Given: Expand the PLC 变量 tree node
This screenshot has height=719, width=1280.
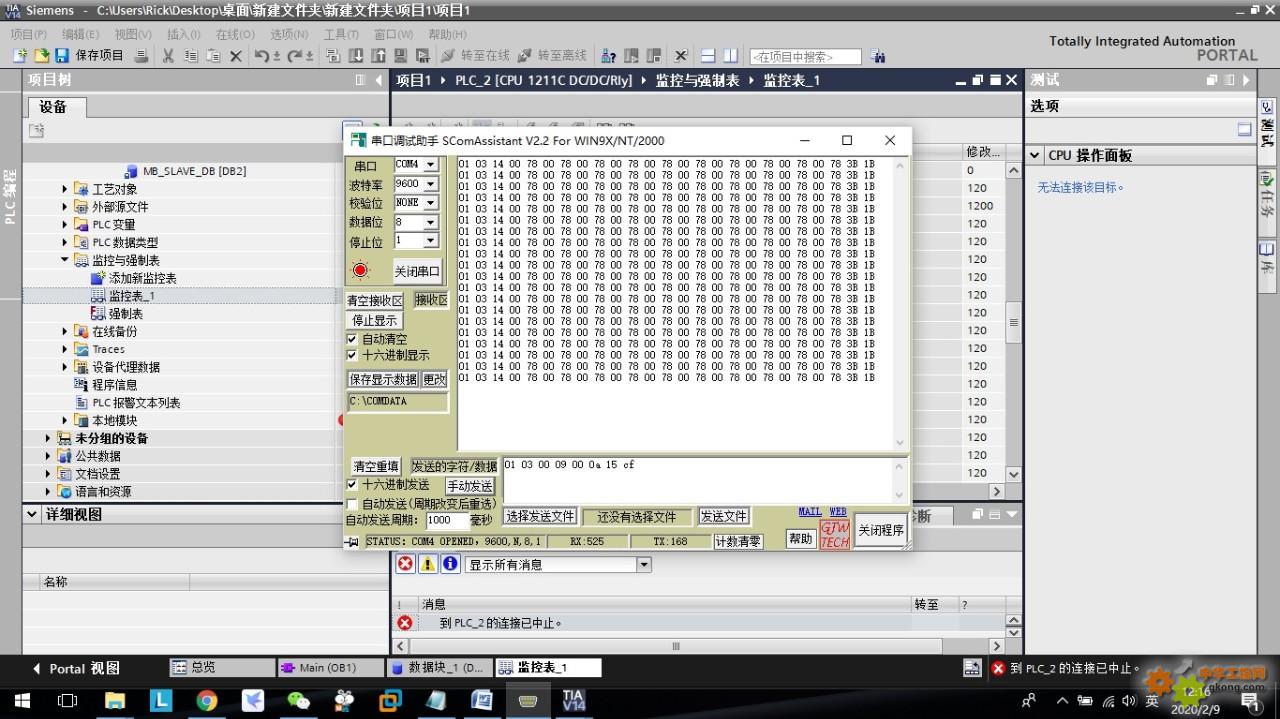Looking at the screenshot, I should coord(66,225).
